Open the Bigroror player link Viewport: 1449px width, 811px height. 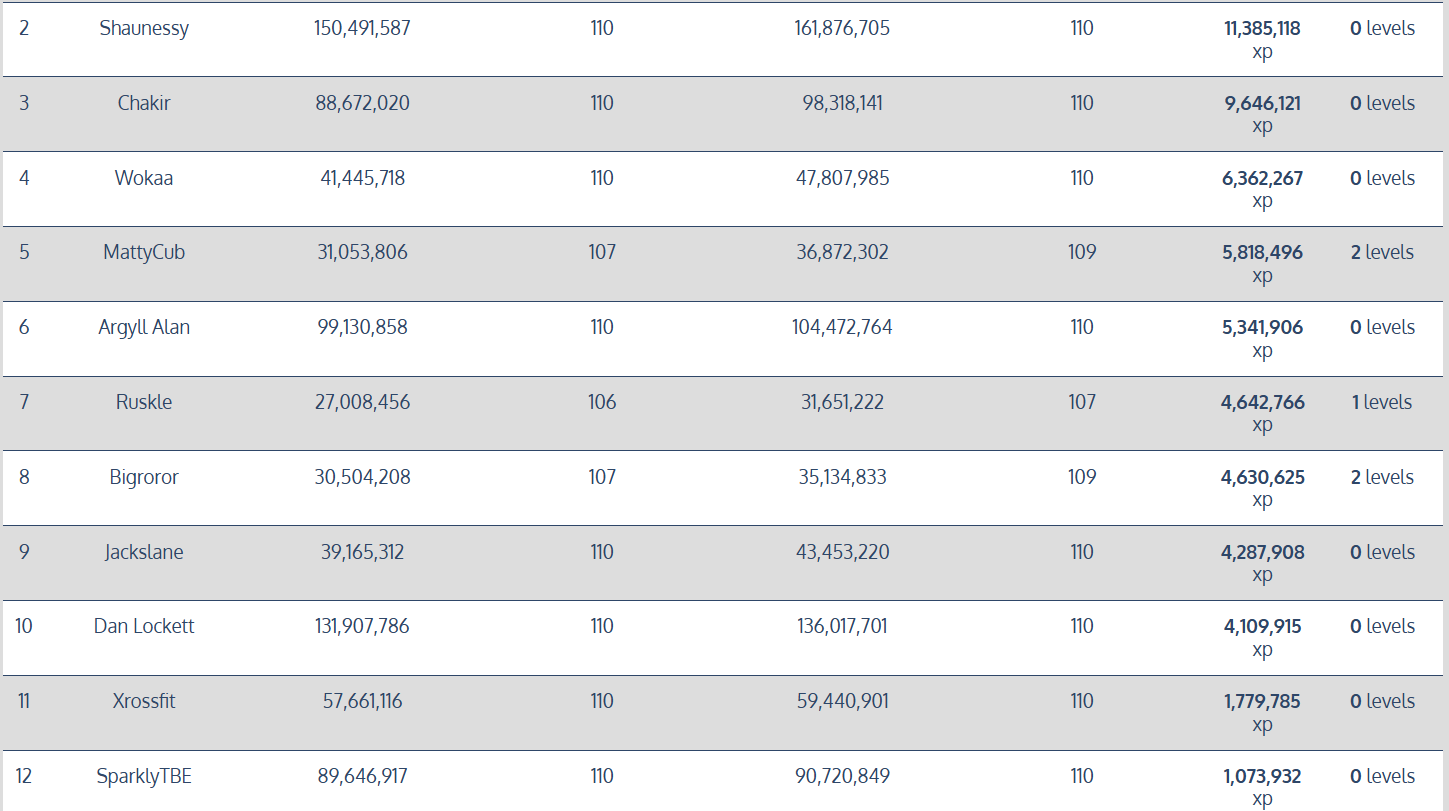(144, 478)
